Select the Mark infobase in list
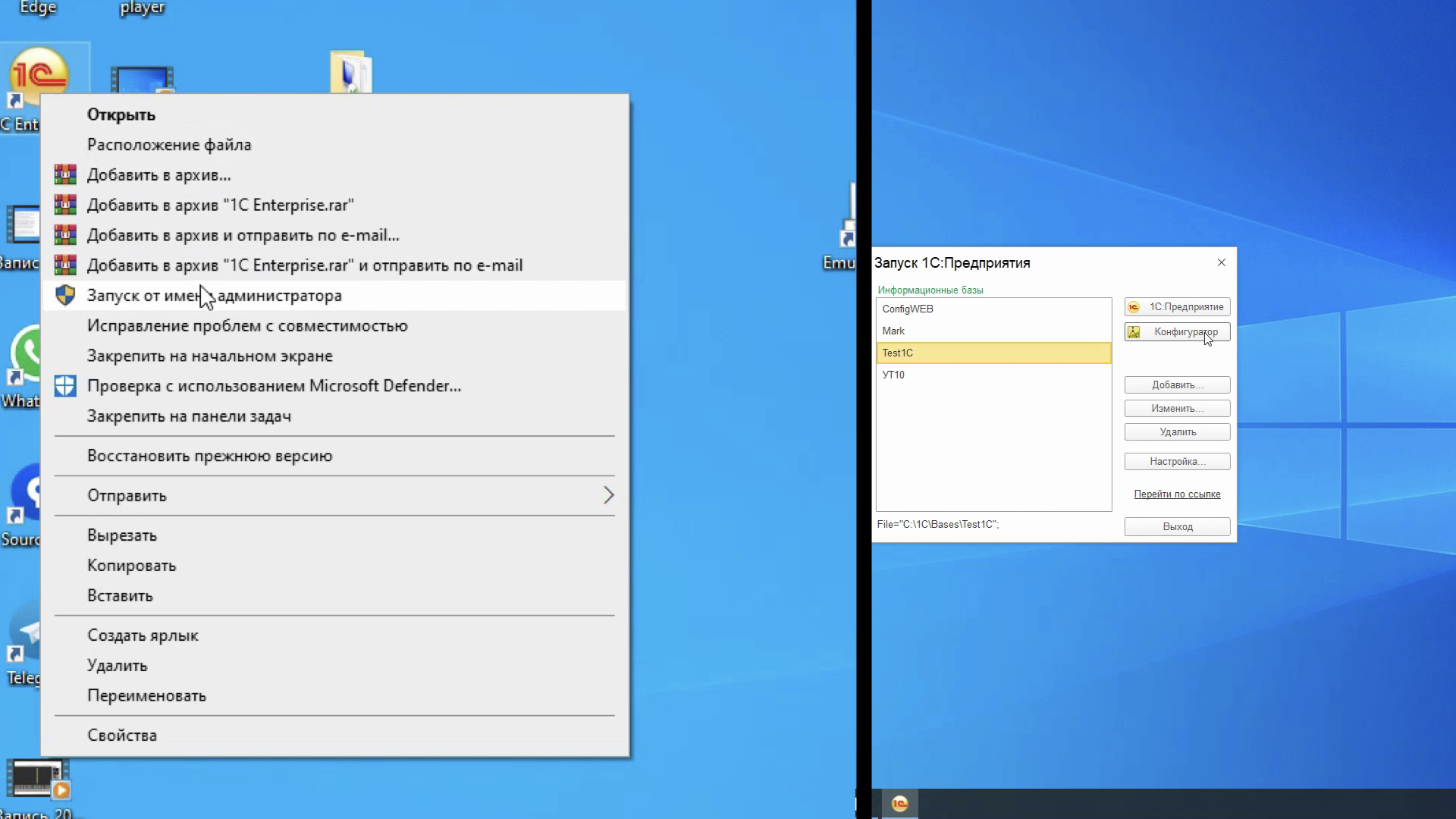This screenshot has height=819, width=1456. (993, 331)
